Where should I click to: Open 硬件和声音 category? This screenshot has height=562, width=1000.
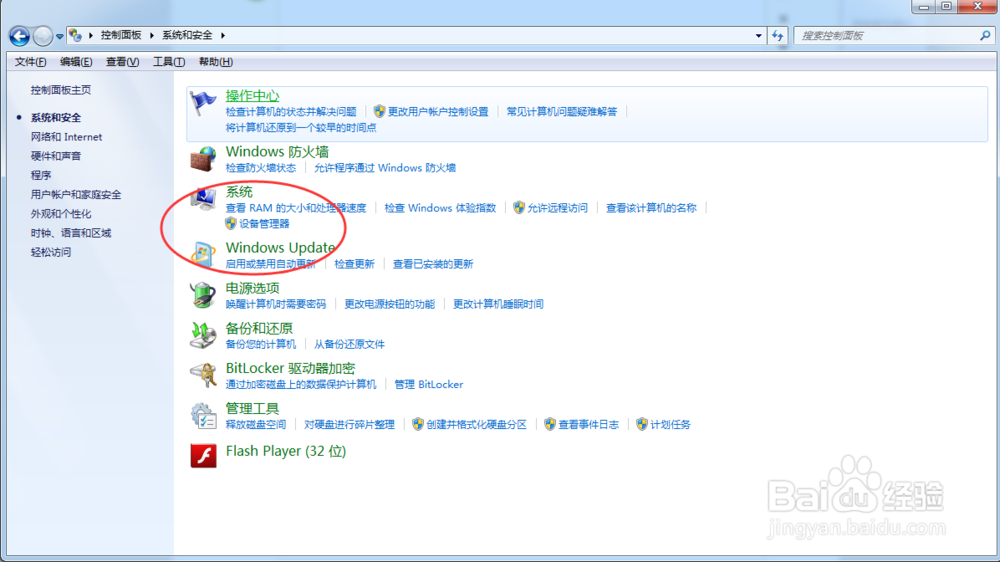coord(55,156)
